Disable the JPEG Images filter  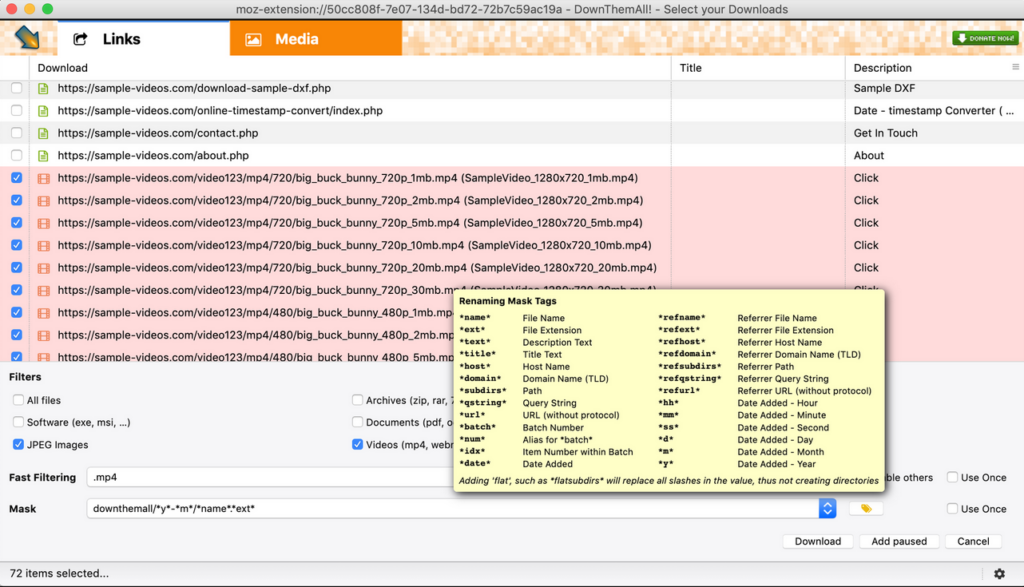(x=17, y=444)
